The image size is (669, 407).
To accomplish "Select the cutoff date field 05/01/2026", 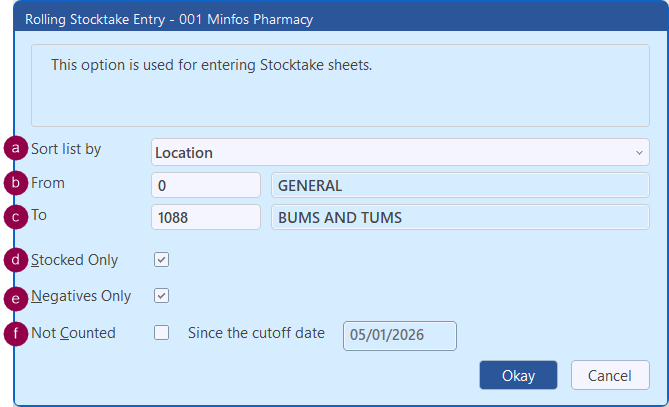I will [x=399, y=335].
